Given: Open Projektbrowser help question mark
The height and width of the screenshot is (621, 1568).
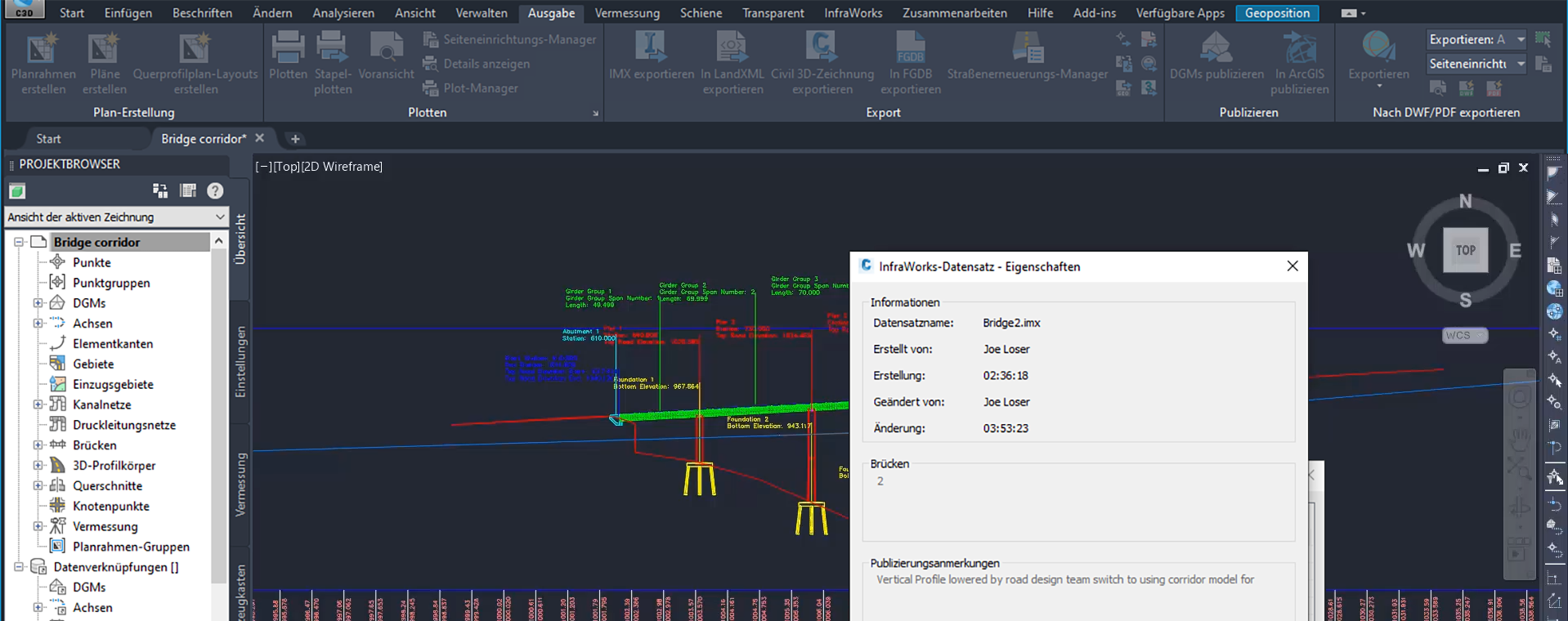Looking at the screenshot, I should 215,190.
